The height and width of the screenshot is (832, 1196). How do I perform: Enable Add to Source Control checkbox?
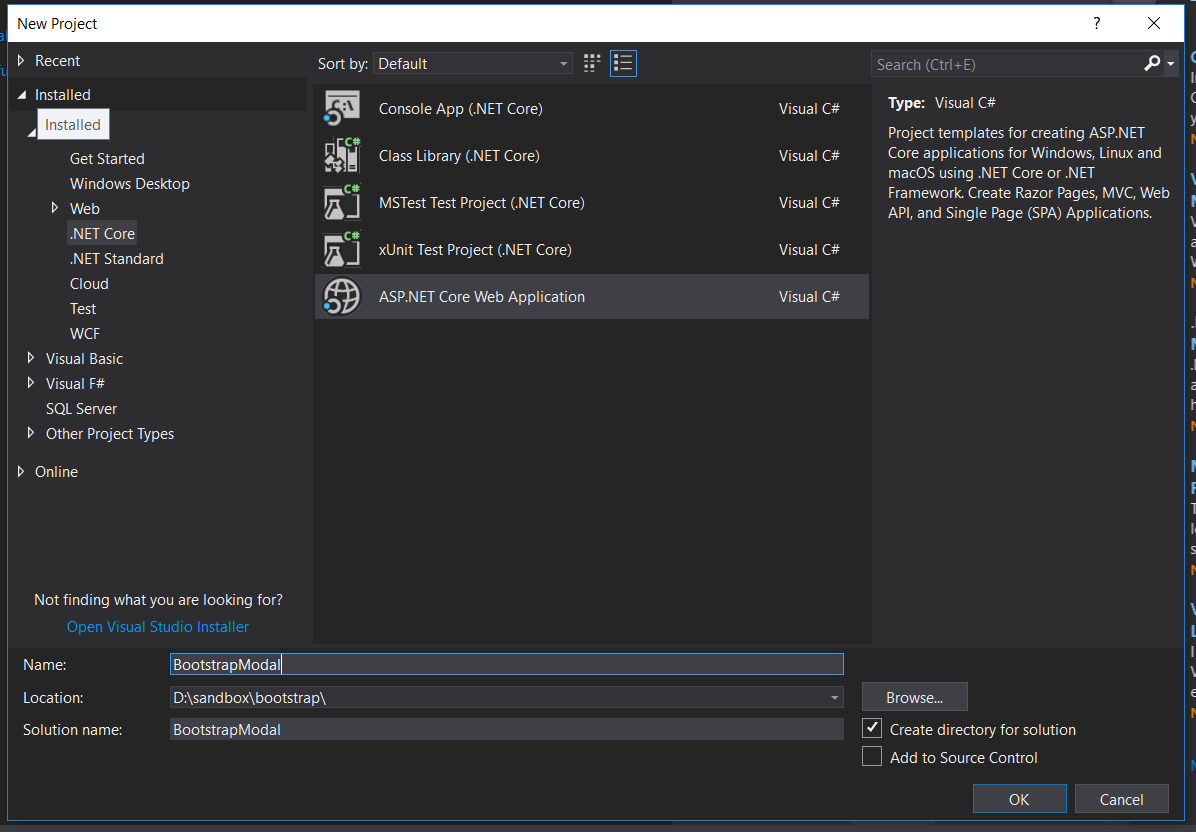coord(872,757)
